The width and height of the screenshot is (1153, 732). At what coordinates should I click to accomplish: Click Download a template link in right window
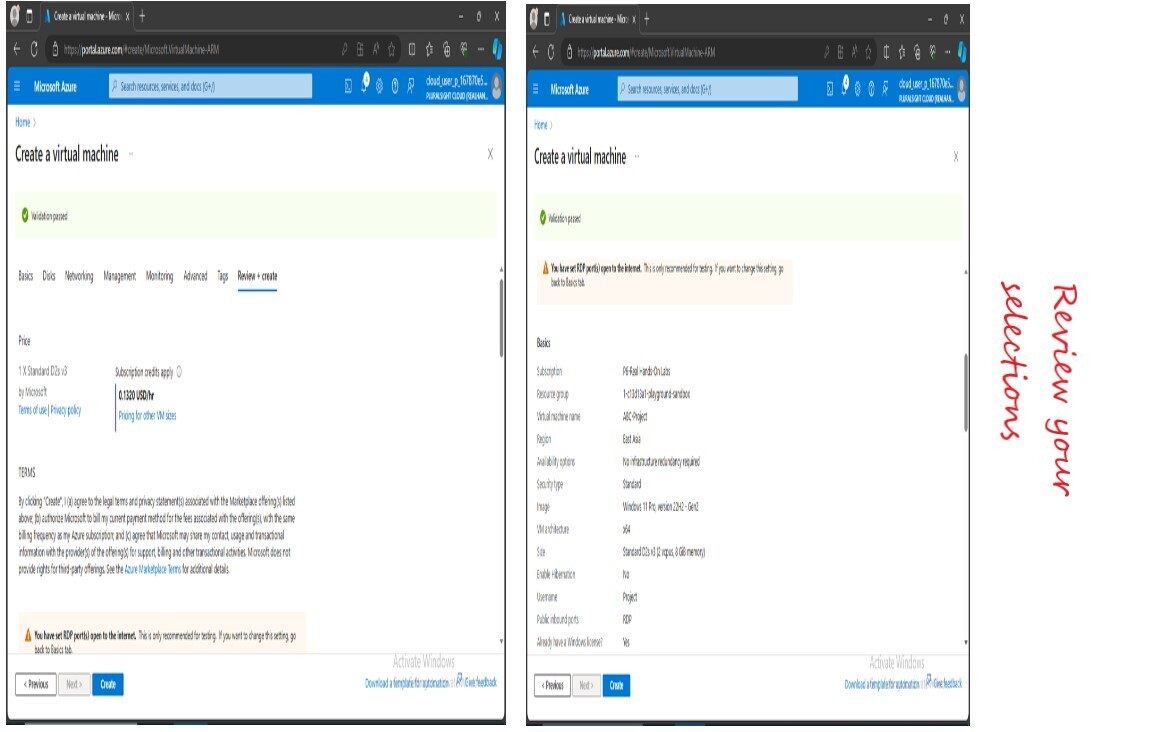click(x=882, y=684)
